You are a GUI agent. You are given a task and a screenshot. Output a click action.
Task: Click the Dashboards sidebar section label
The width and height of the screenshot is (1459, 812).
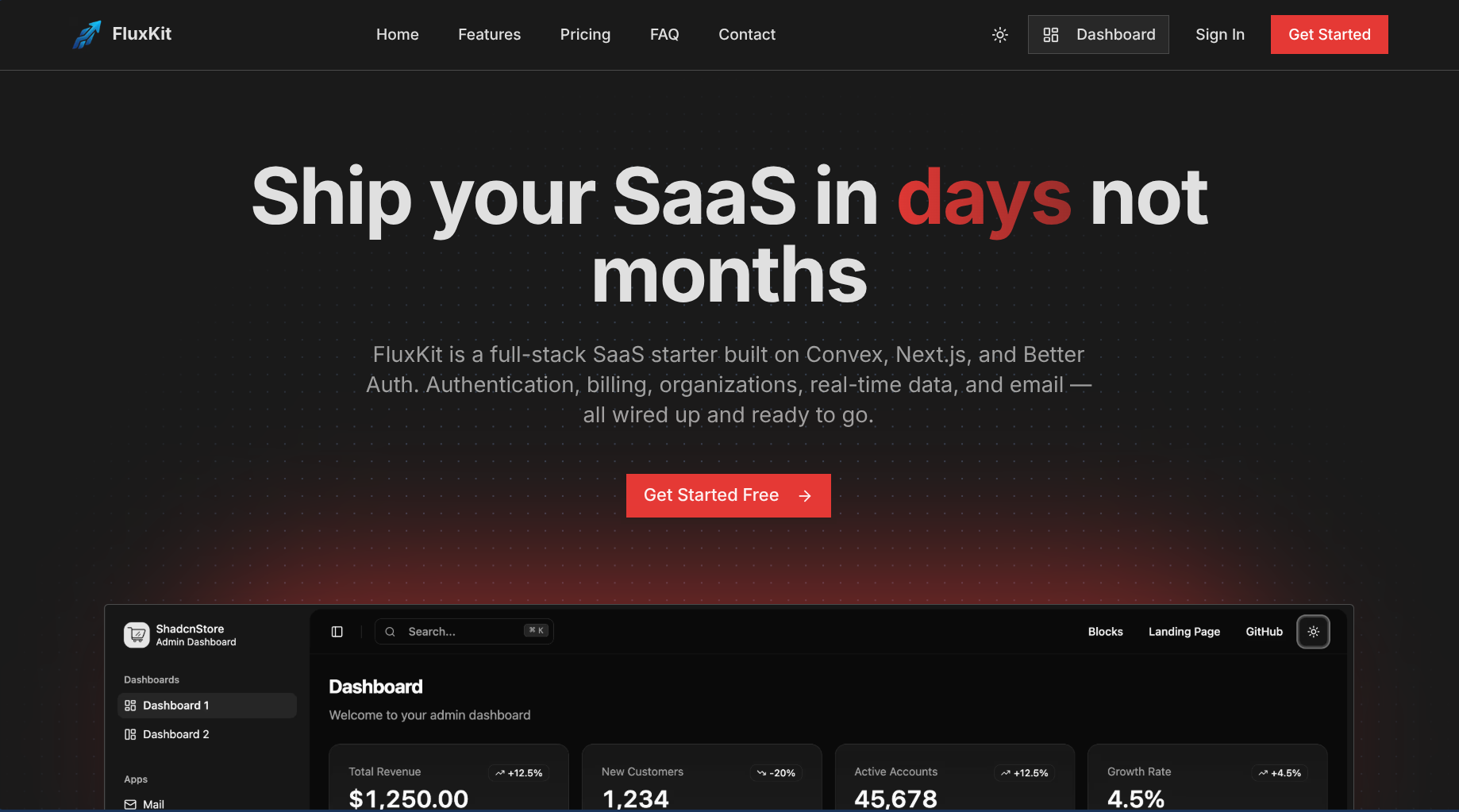coord(152,679)
